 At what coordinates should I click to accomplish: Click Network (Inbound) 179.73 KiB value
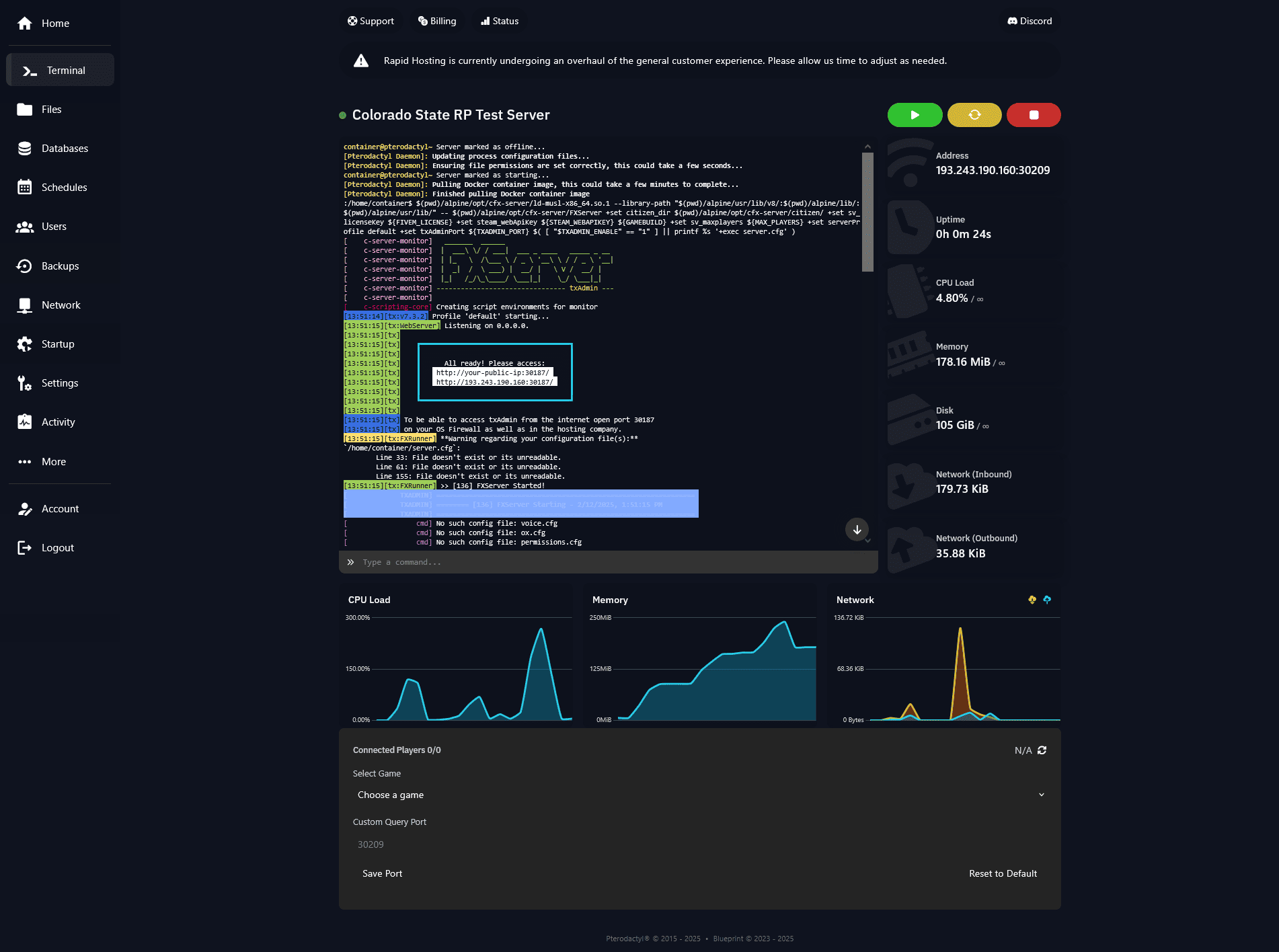[x=962, y=489]
